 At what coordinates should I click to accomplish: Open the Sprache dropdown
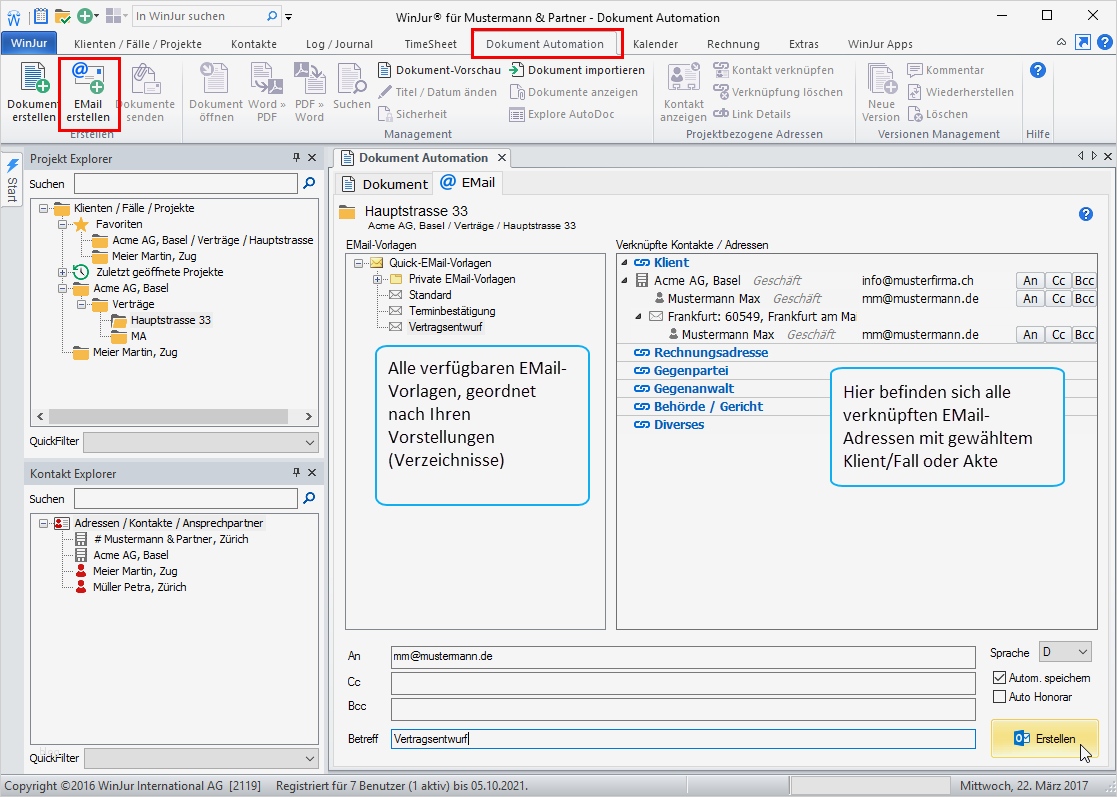1065,652
